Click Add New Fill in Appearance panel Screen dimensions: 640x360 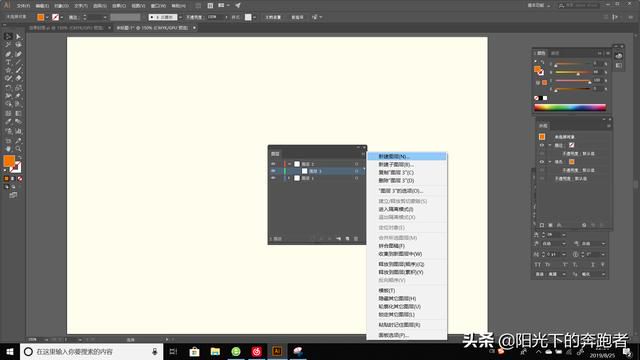550,225
